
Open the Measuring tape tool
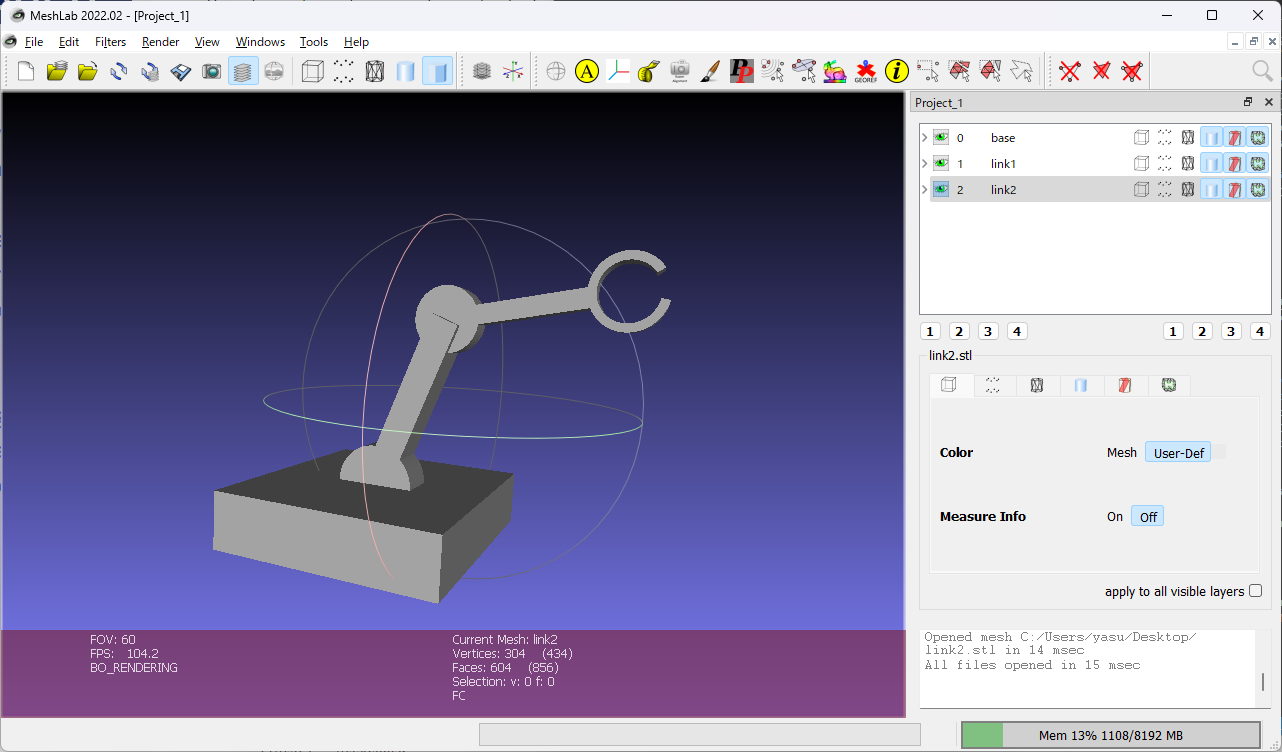click(648, 71)
